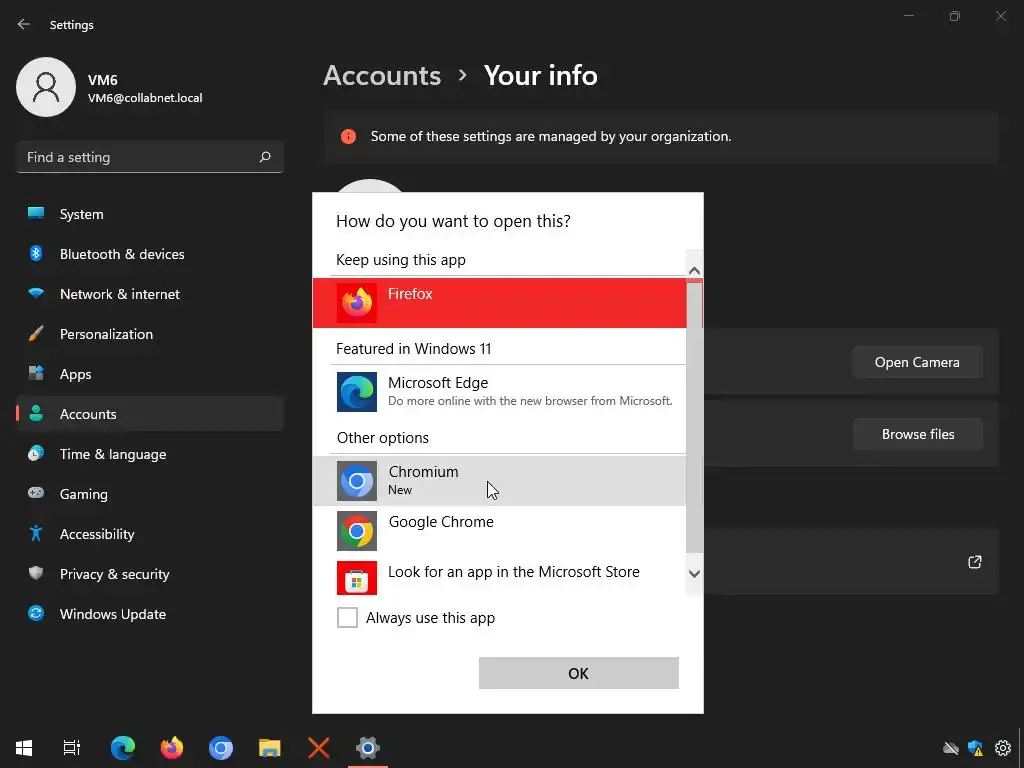Check Always use this app
This screenshot has height=768, width=1024.
(347, 617)
